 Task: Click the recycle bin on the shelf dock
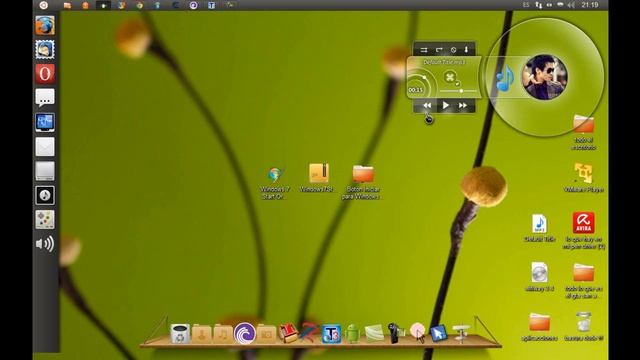coord(180,333)
